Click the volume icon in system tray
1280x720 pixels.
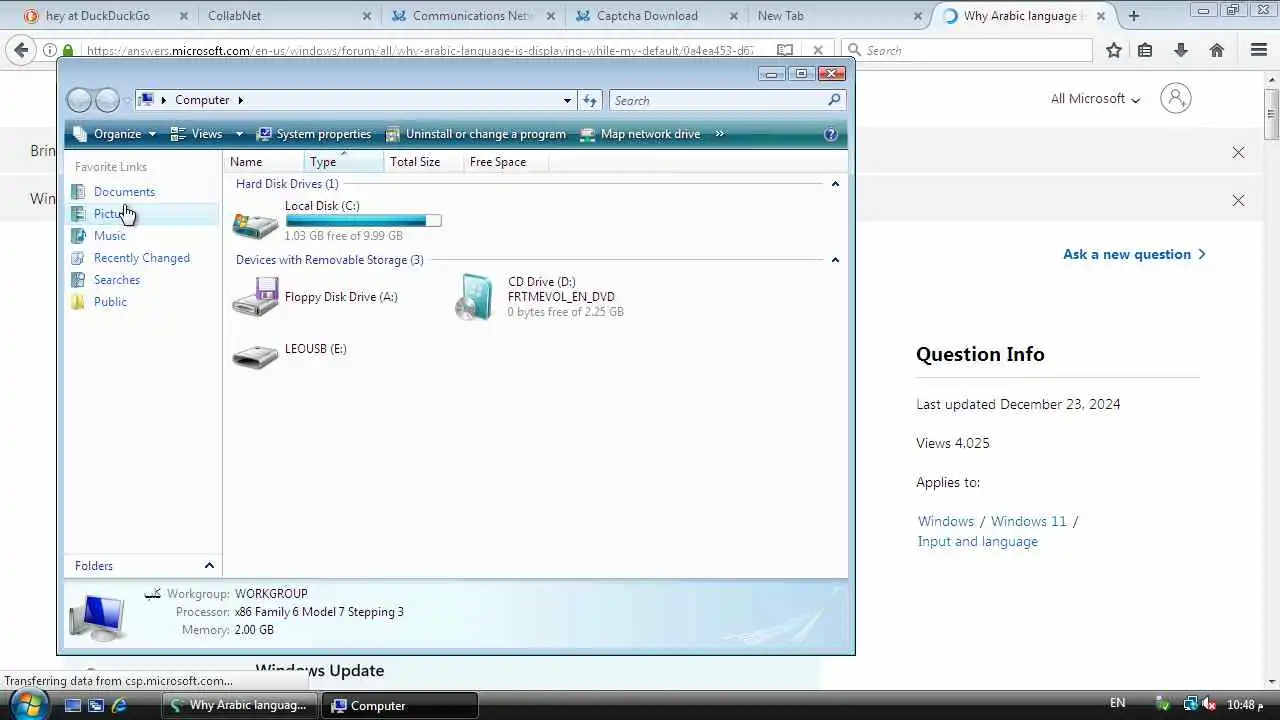1209,704
